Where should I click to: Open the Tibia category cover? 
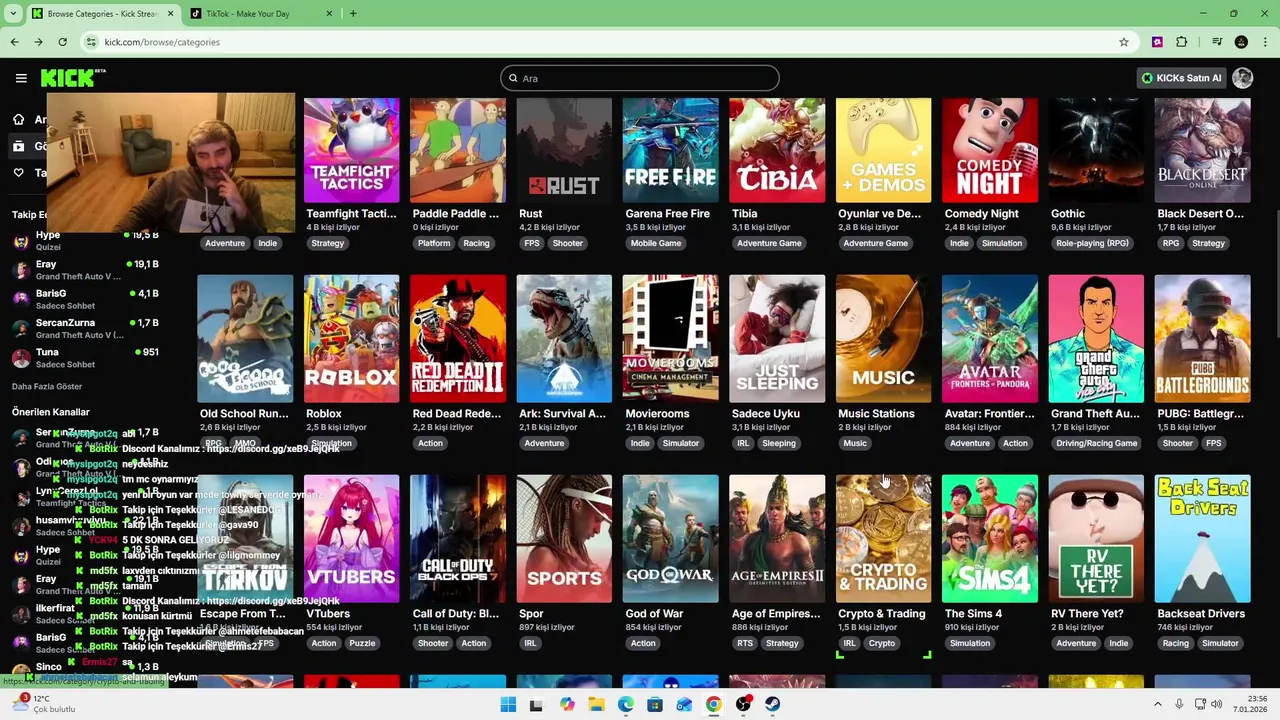point(777,150)
